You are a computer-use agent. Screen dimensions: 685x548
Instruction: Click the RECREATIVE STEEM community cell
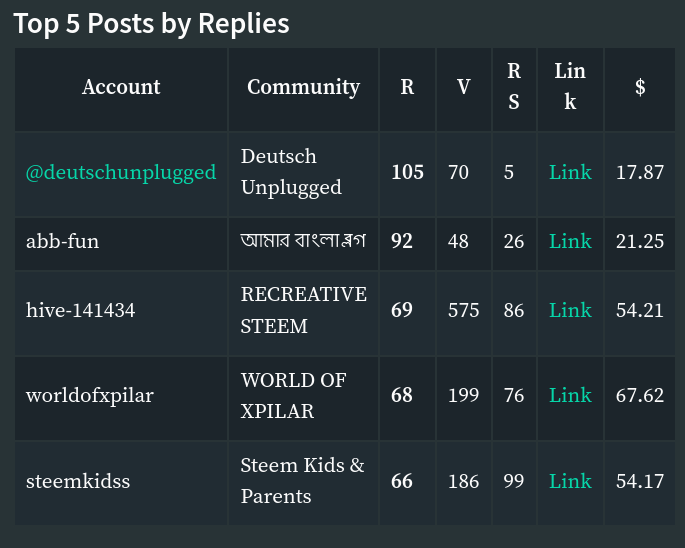pyautogui.click(x=303, y=310)
